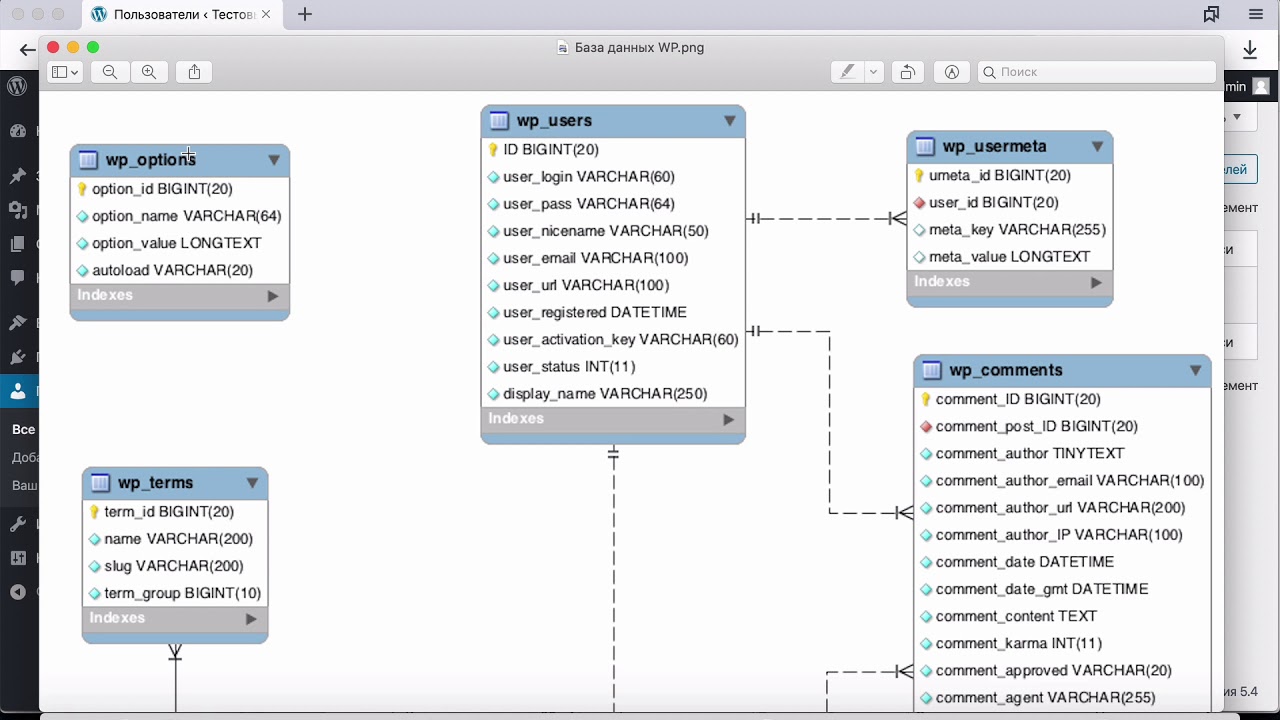Click the WordPress logo in the admin bar
The height and width of the screenshot is (720, 1280).
tap(17, 86)
